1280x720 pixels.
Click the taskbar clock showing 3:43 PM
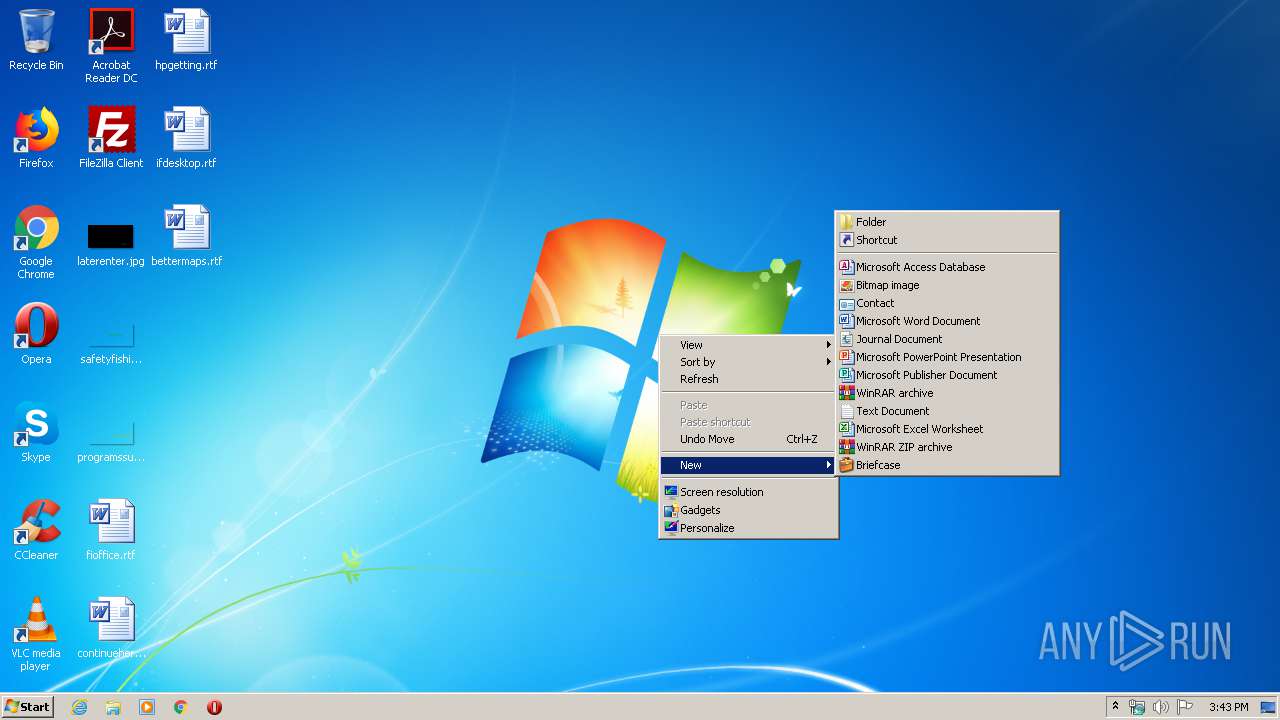click(x=1228, y=707)
